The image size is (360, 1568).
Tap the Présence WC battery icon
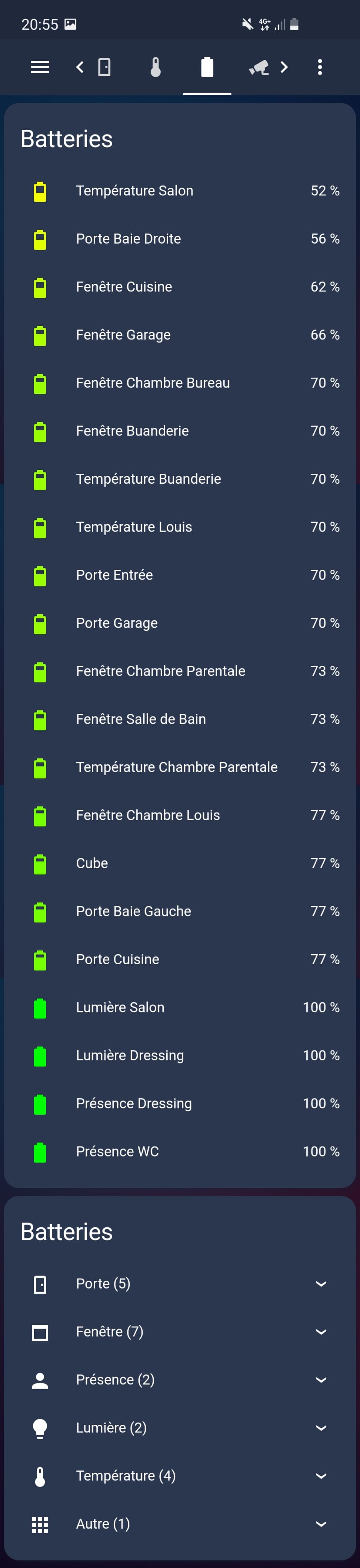[40, 1152]
